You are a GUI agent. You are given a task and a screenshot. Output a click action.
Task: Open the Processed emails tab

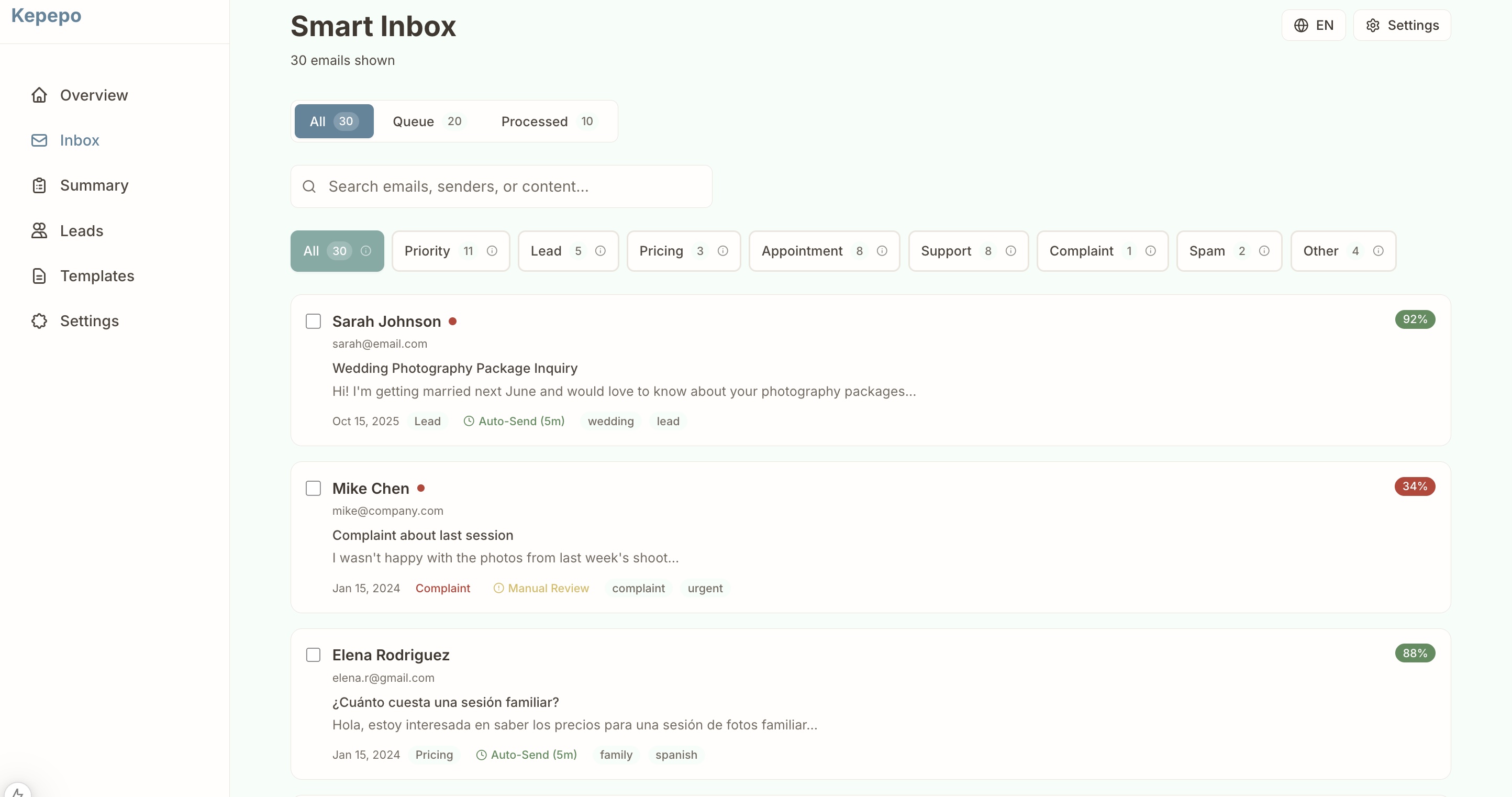point(546,121)
